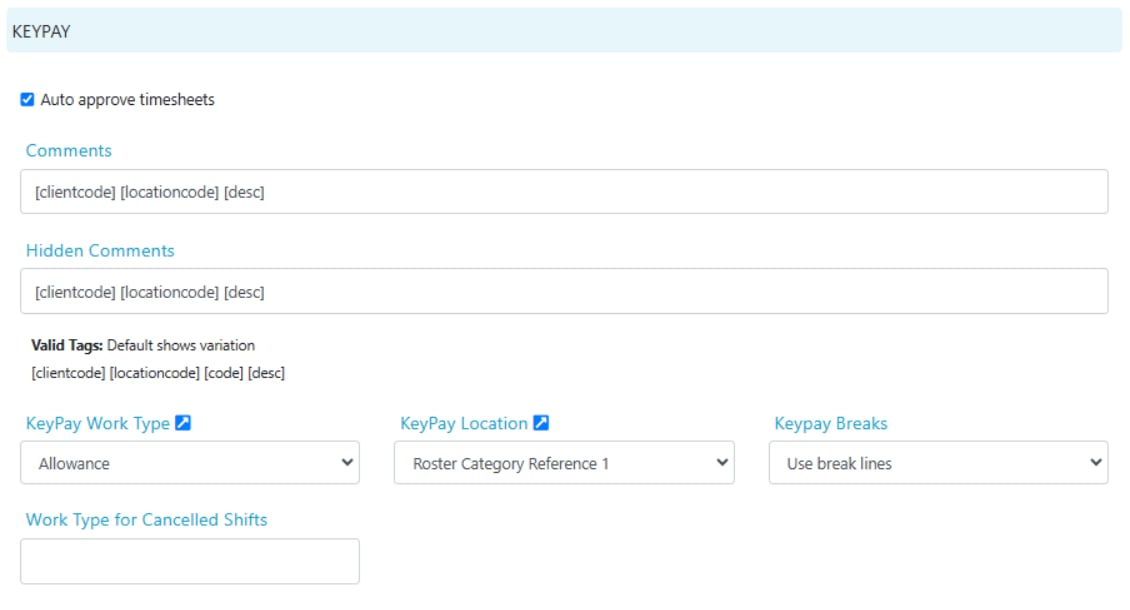The height and width of the screenshot is (610, 1130).
Task: Click the Comments field label
Action: point(68,151)
